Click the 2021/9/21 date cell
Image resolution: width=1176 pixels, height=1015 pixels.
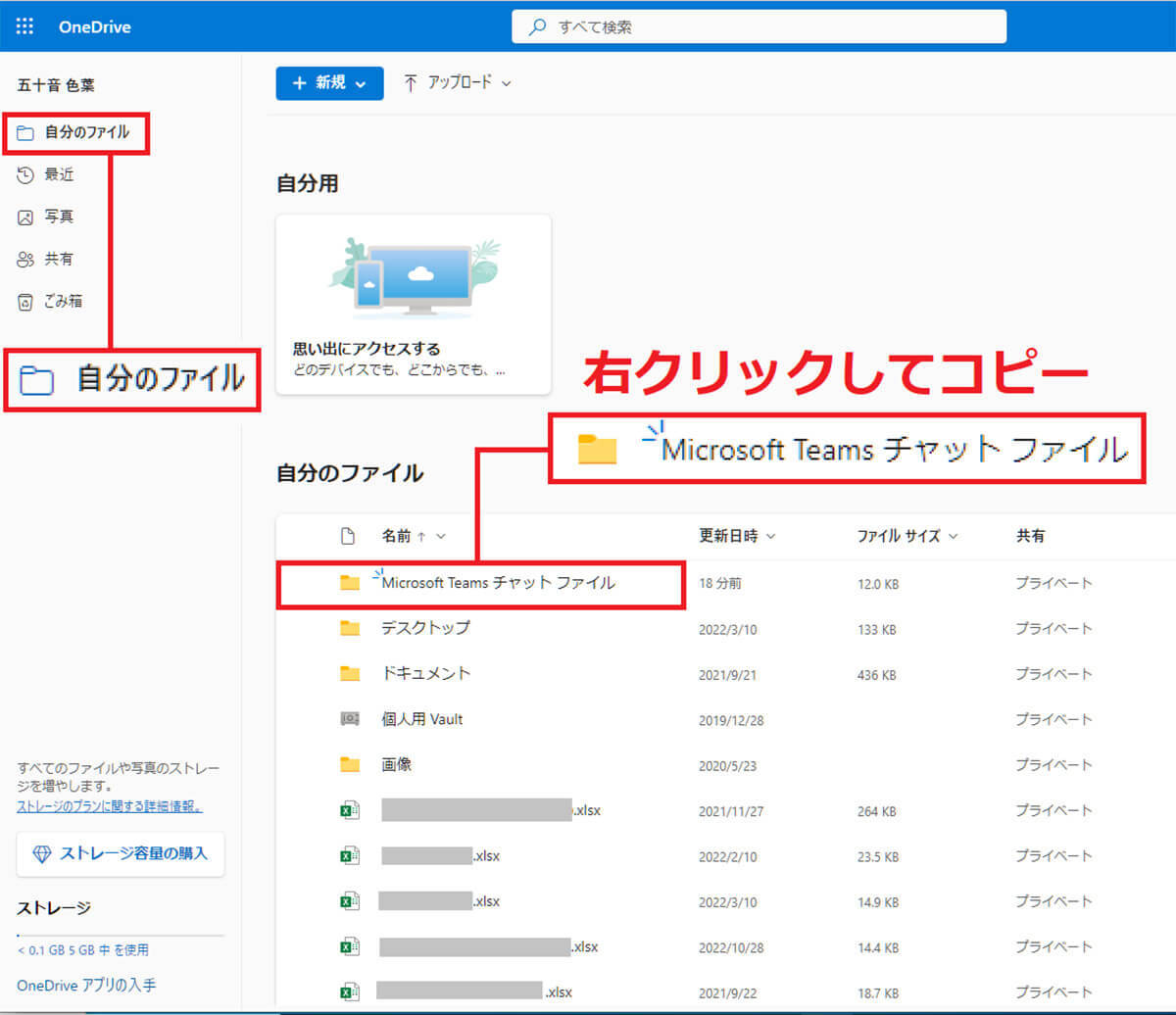coord(727,675)
